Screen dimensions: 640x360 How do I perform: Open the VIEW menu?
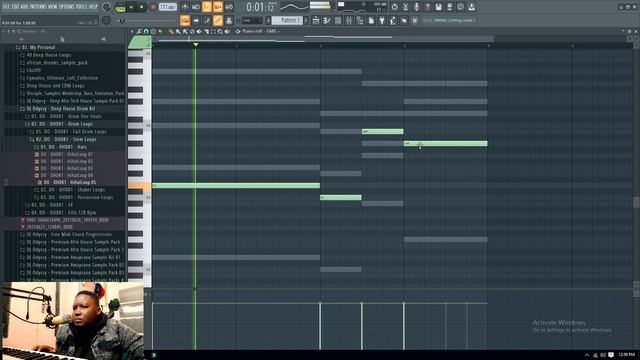pos(52,7)
